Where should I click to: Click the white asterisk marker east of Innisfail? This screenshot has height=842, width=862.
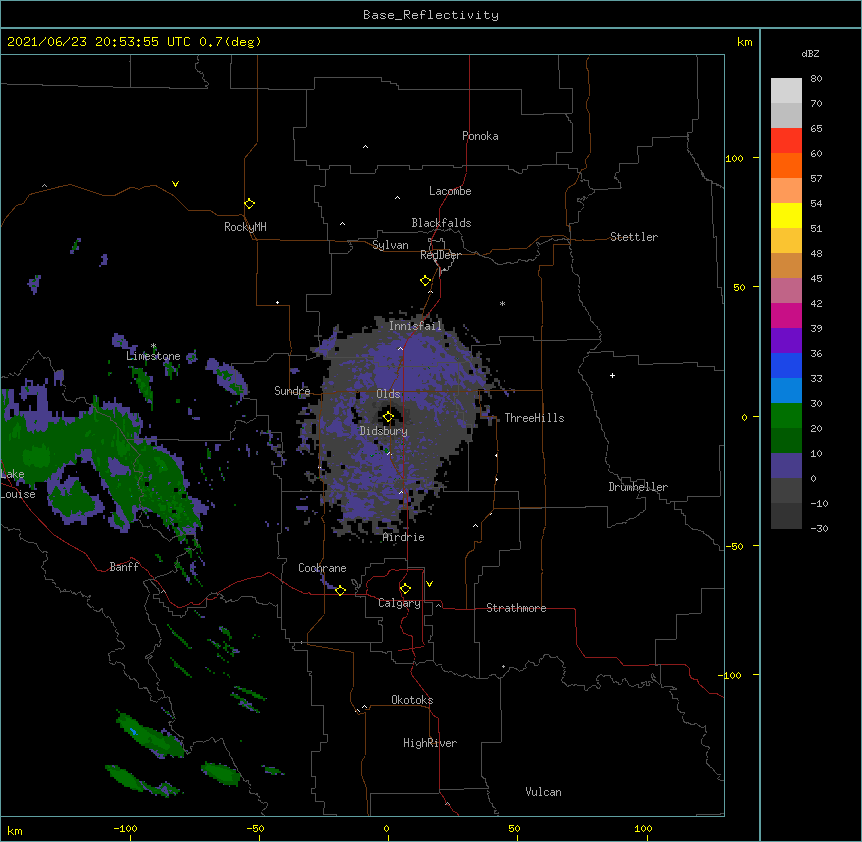pos(502,304)
